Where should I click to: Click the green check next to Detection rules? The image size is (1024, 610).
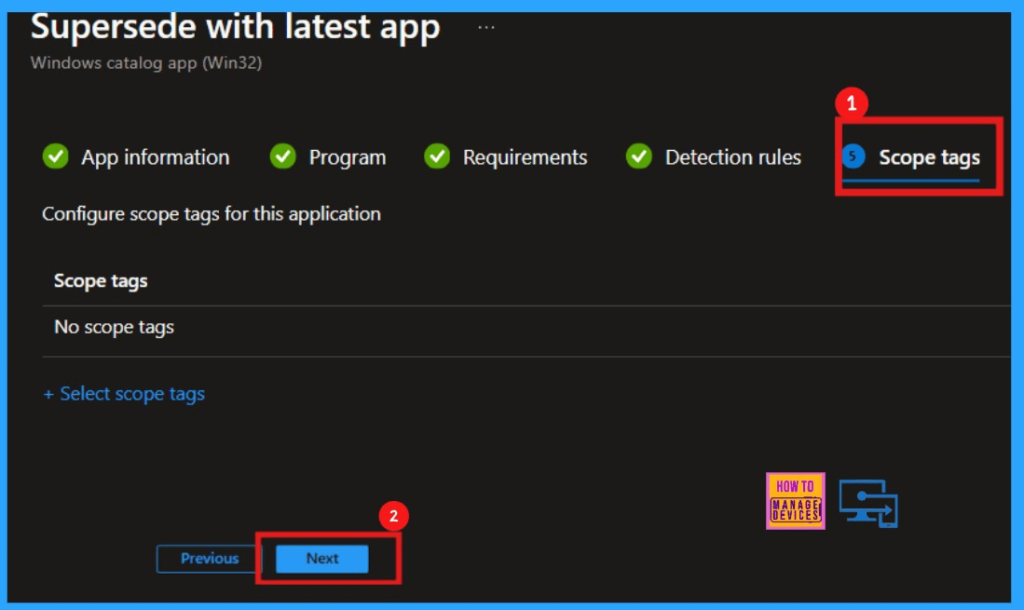(x=639, y=156)
